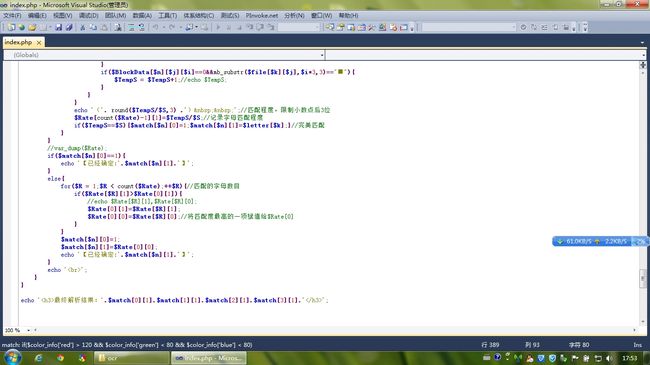
Task: Click the Add New Website globe icon
Action: point(22,27)
